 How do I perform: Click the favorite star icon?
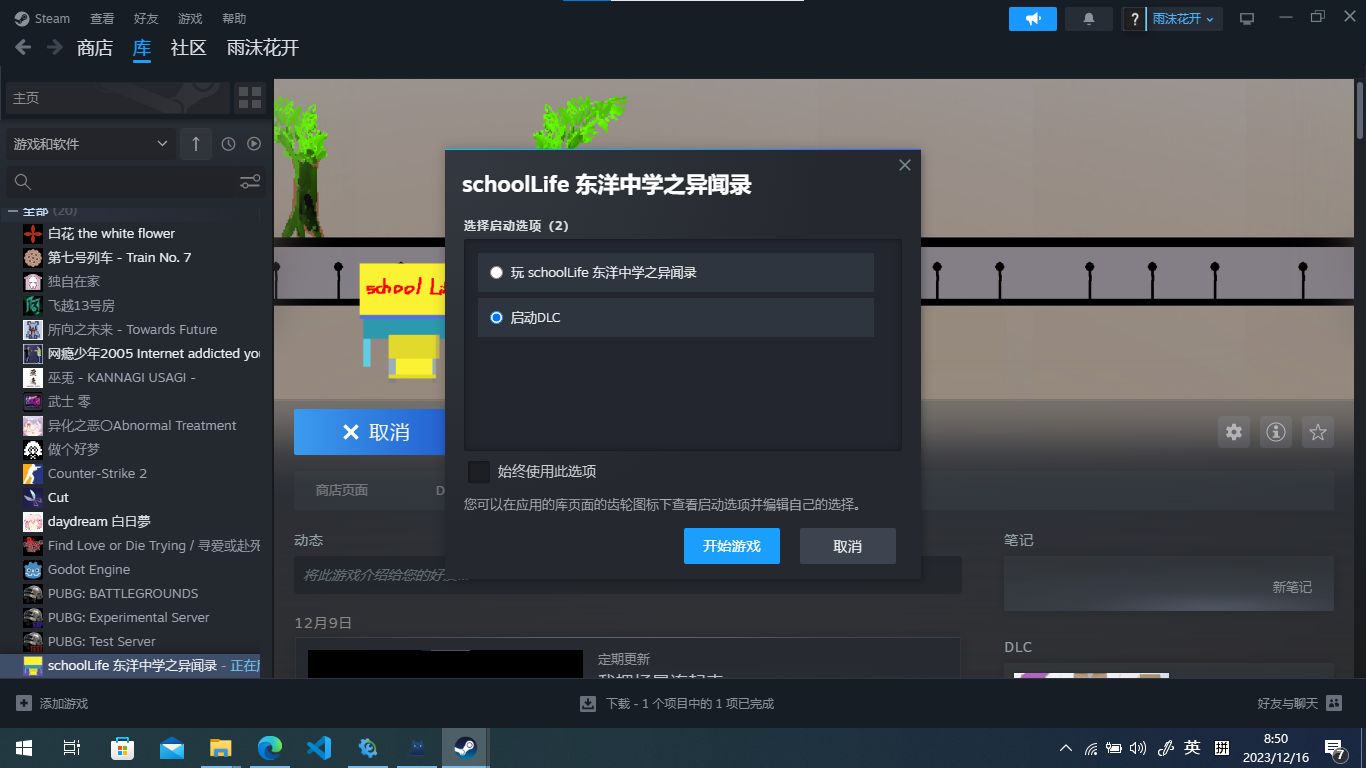click(1318, 432)
